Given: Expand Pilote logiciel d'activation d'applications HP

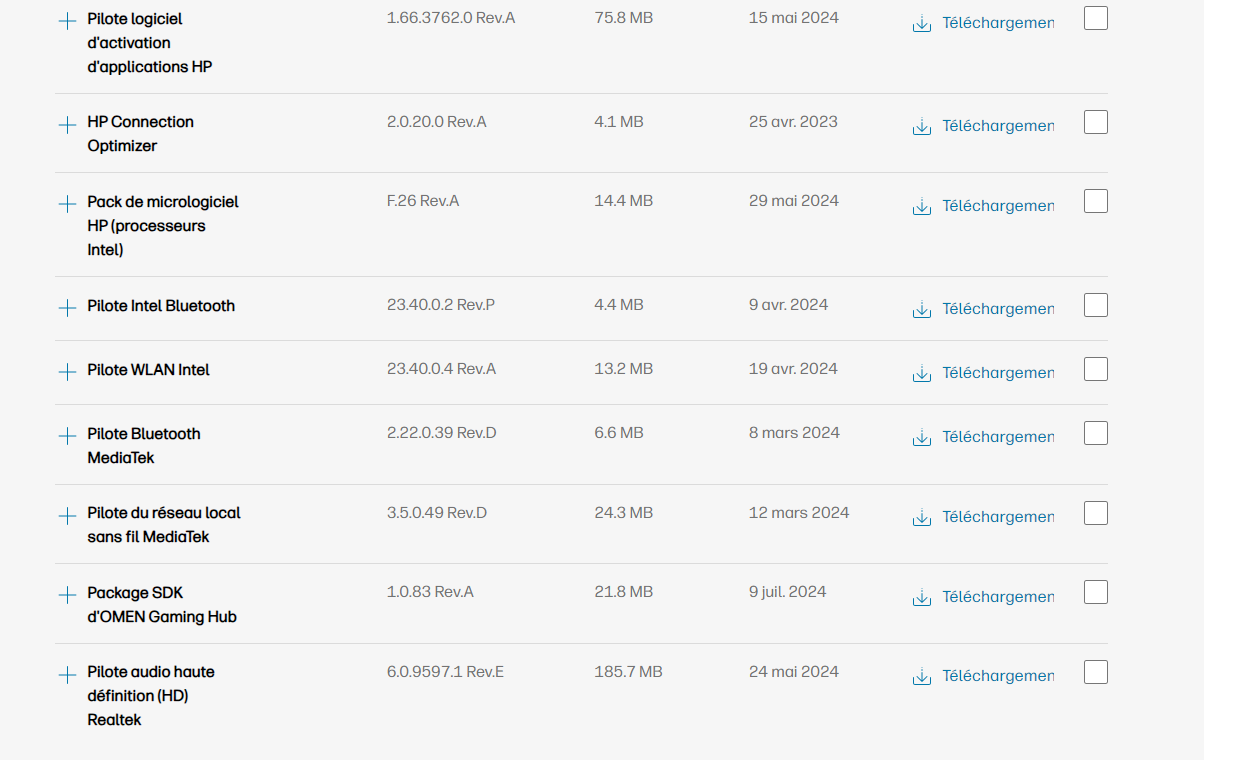Looking at the screenshot, I should point(67,20).
